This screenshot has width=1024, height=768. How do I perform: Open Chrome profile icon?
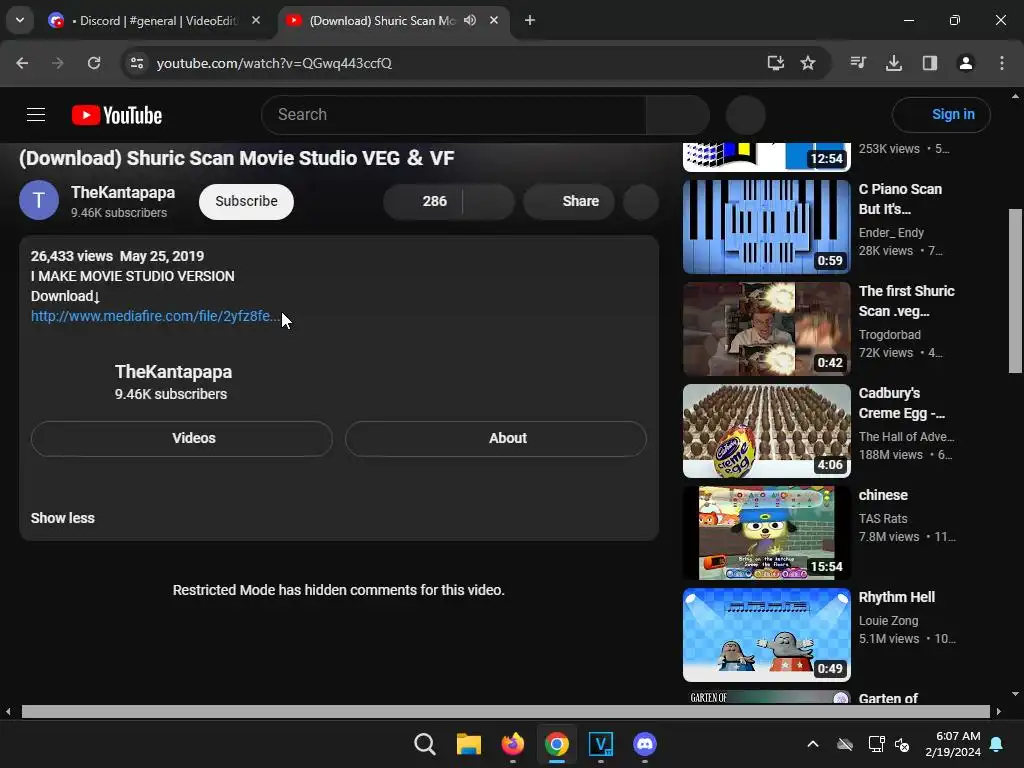[x=966, y=63]
